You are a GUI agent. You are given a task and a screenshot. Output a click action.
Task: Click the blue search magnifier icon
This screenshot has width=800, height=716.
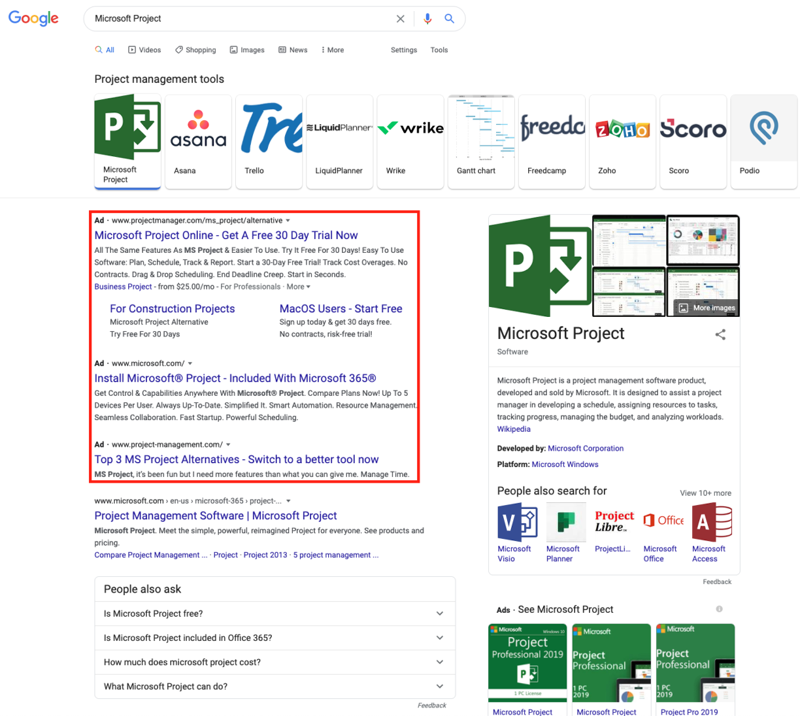[x=449, y=18]
